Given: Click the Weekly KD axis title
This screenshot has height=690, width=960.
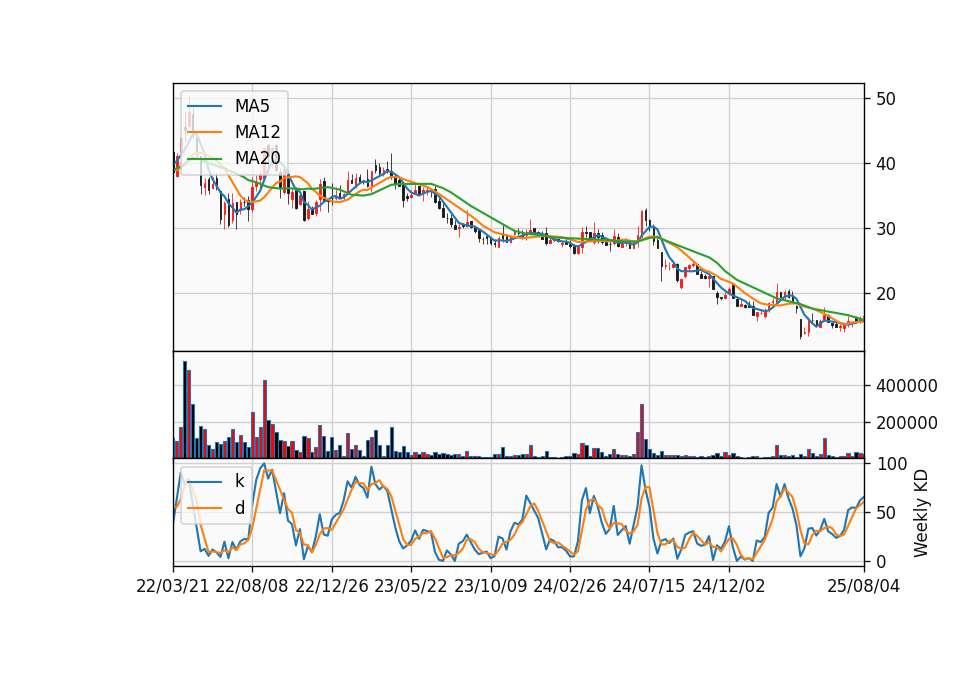Looking at the screenshot, I should 921,513.
